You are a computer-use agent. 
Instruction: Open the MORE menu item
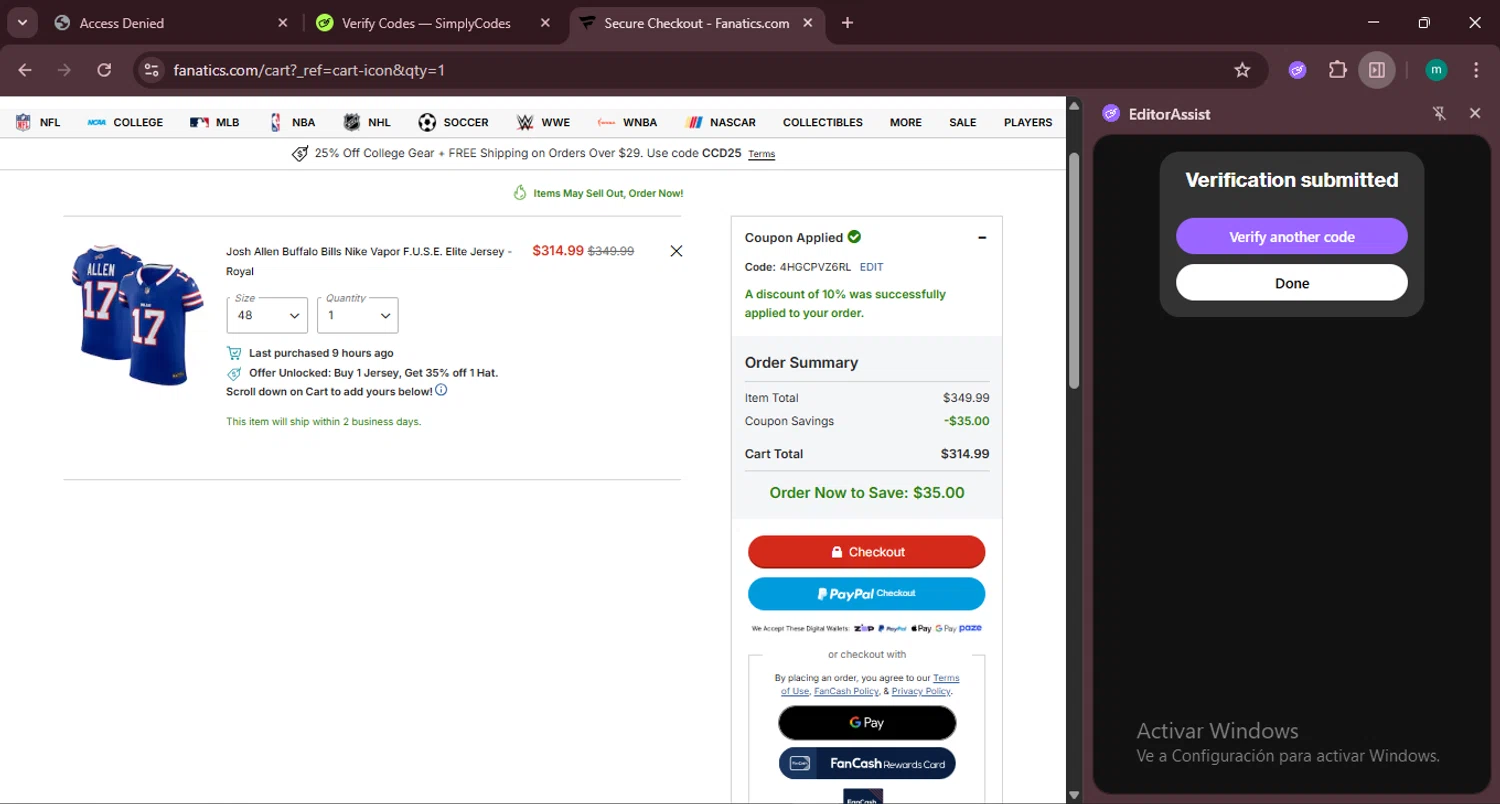[x=906, y=122]
